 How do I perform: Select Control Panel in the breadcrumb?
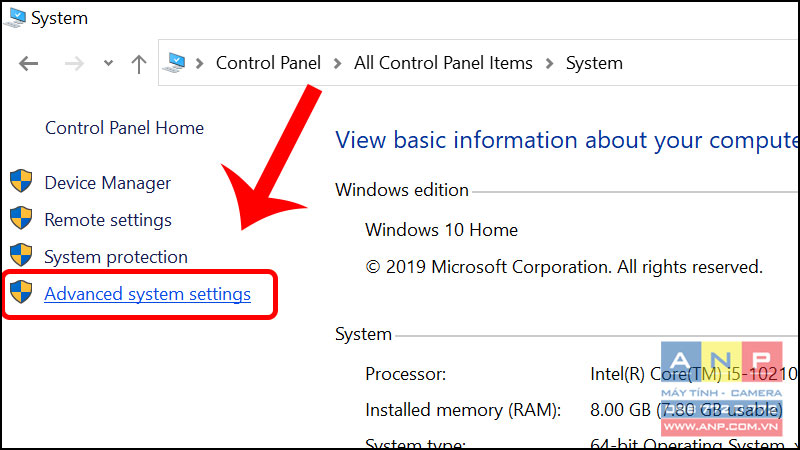(x=268, y=63)
